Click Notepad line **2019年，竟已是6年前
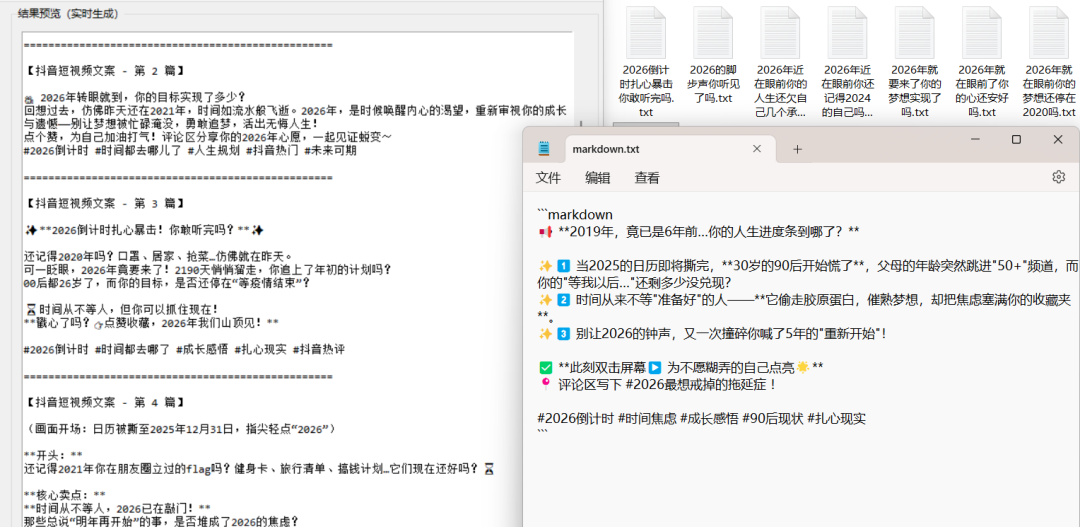Image resolution: width=1080 pixels, height=527 pixels. point(698,231)
